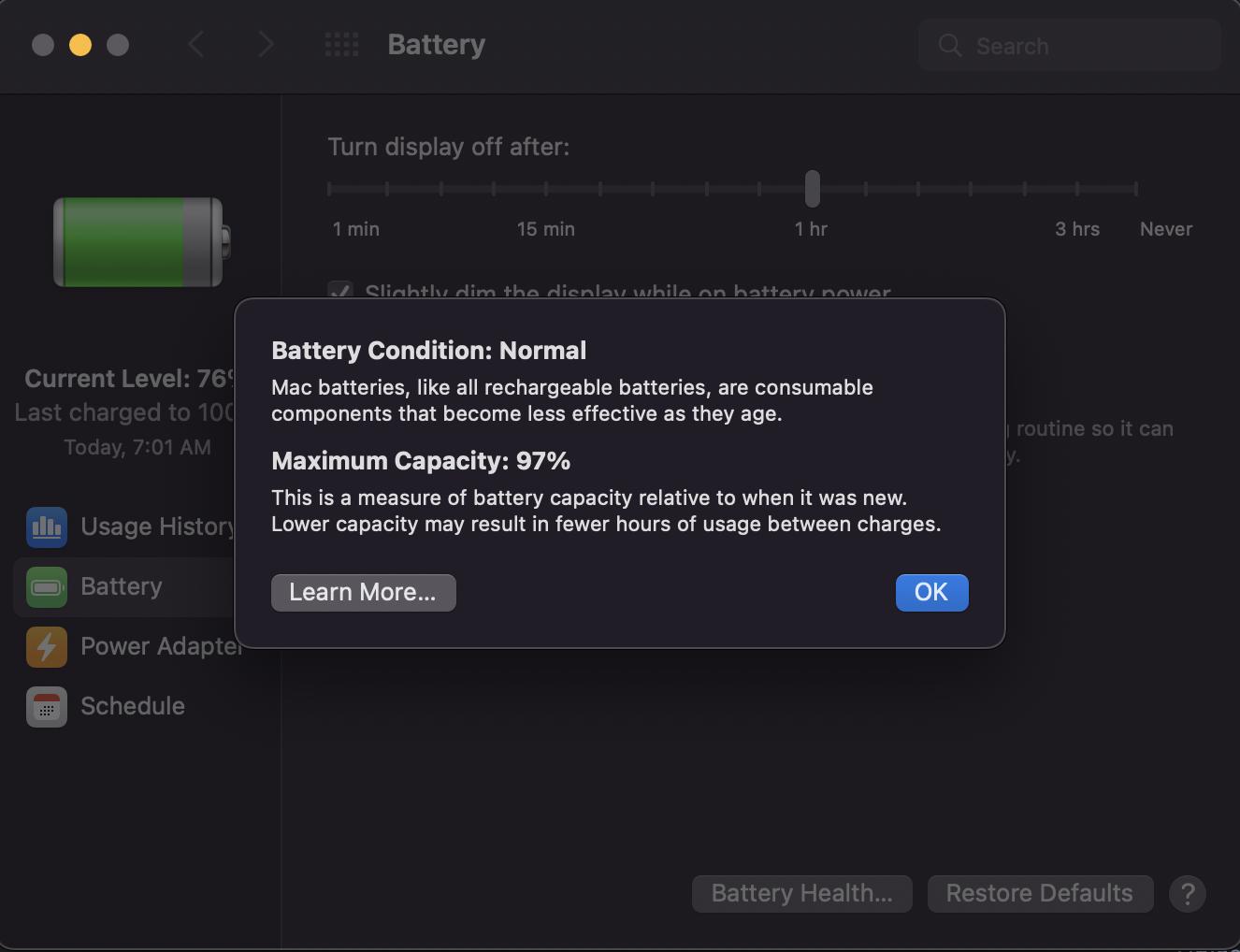This screenshot has width=1240, height=952.
Task: Click the Power Adapter lightning icon
Action: 47,647
